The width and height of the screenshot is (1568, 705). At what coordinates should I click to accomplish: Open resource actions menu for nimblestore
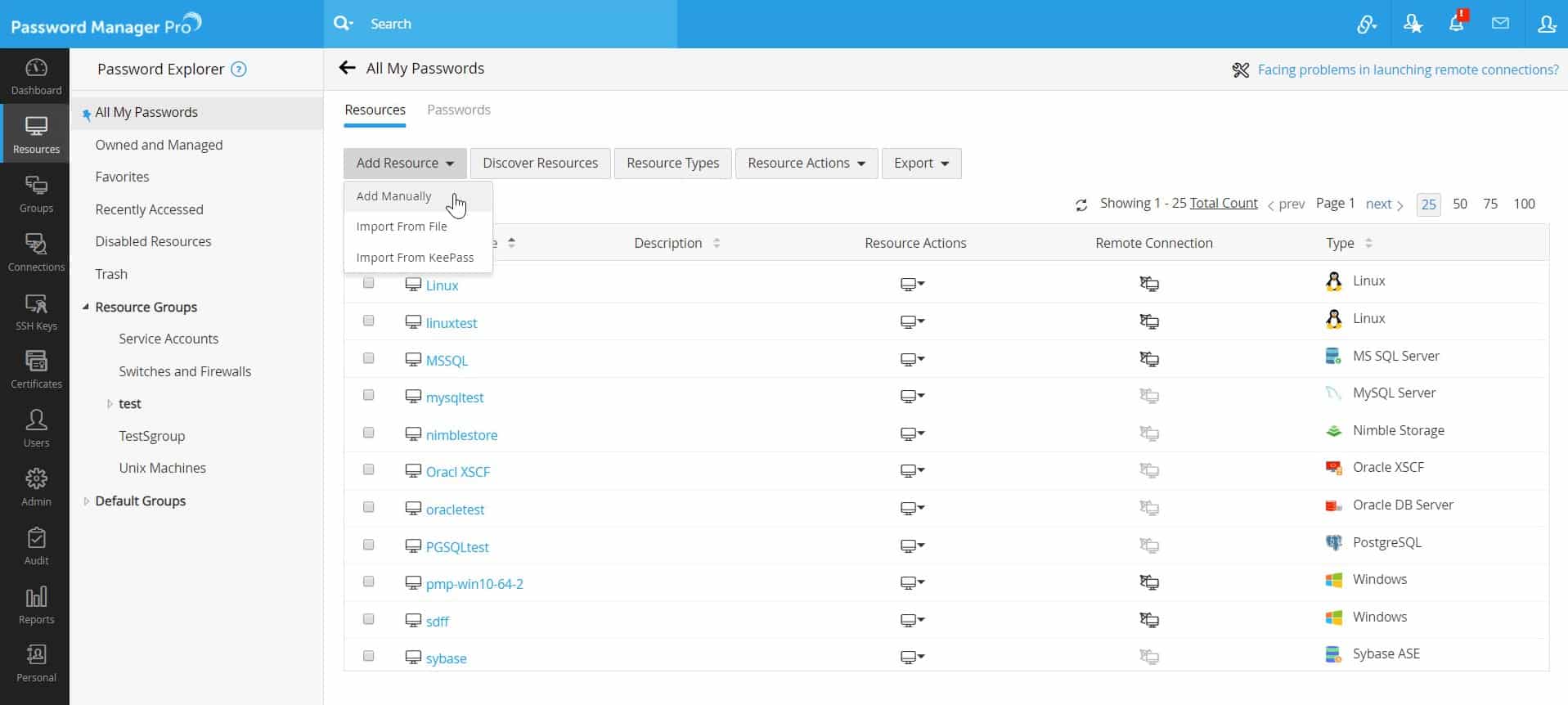click(x=912, y=434)
